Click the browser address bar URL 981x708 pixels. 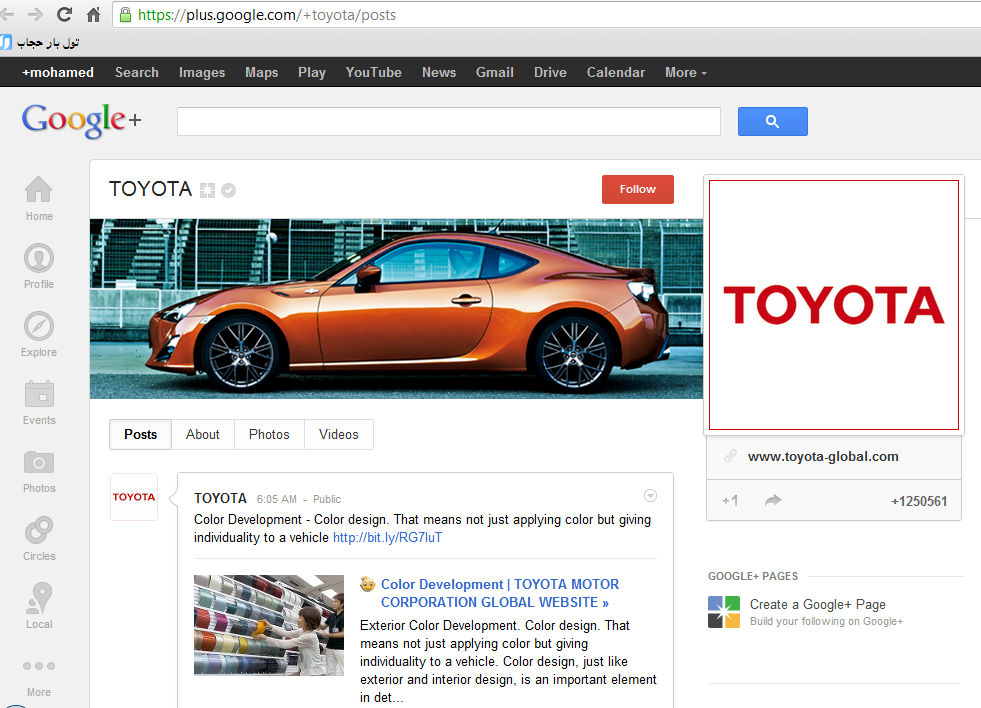tap(267, 15)
